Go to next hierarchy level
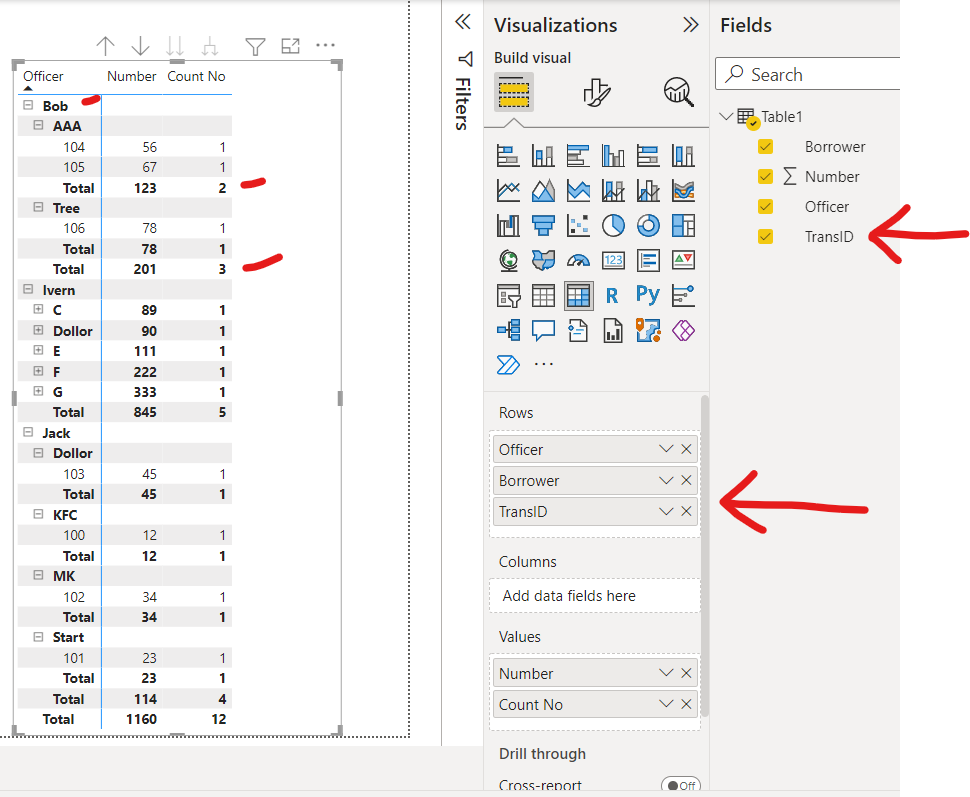The height and width of the screenshot is (797, 970). pyautogui.click(x=175, y=45)
